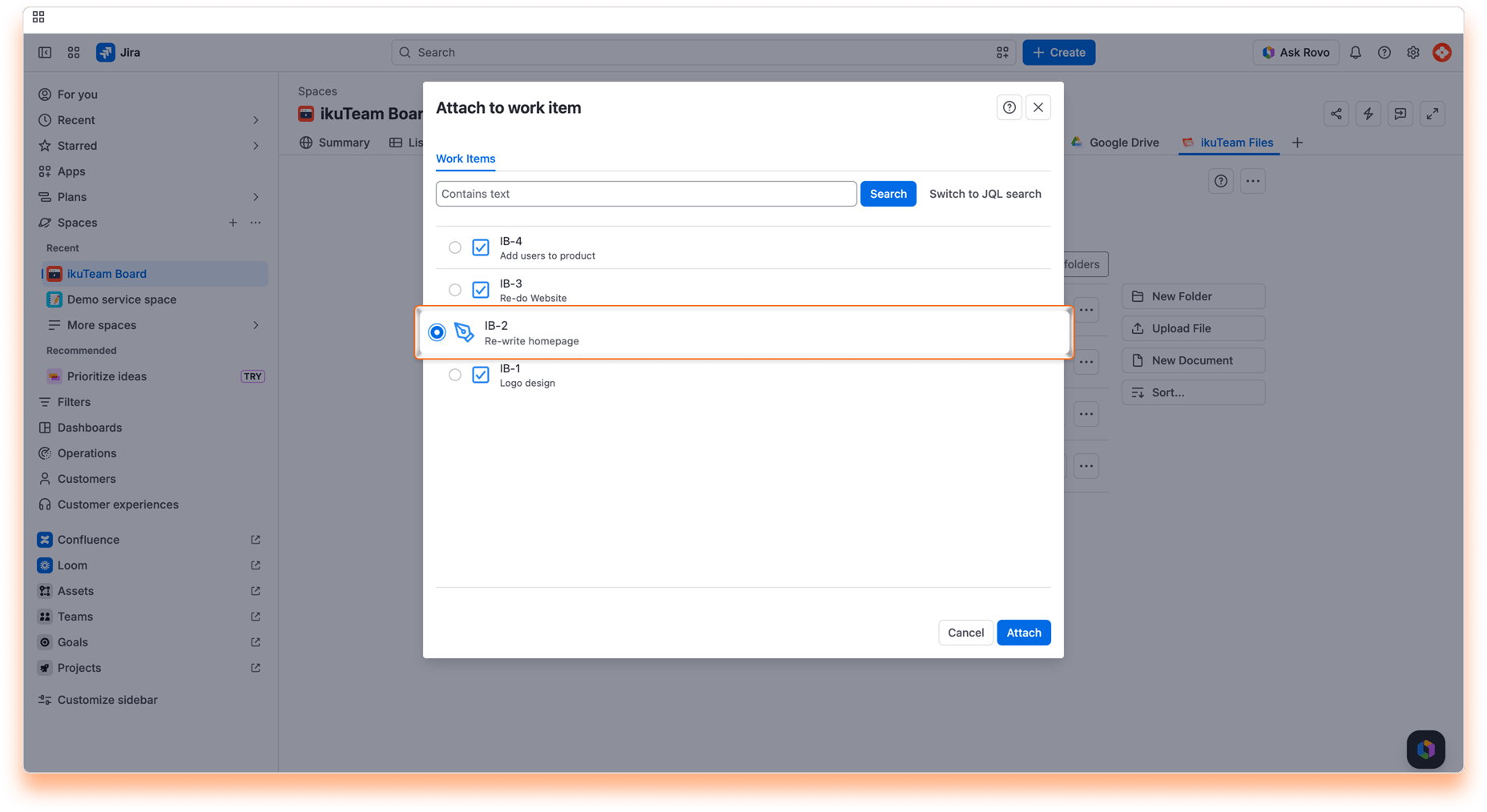Open the app switcher grid icon

point(74,52)
